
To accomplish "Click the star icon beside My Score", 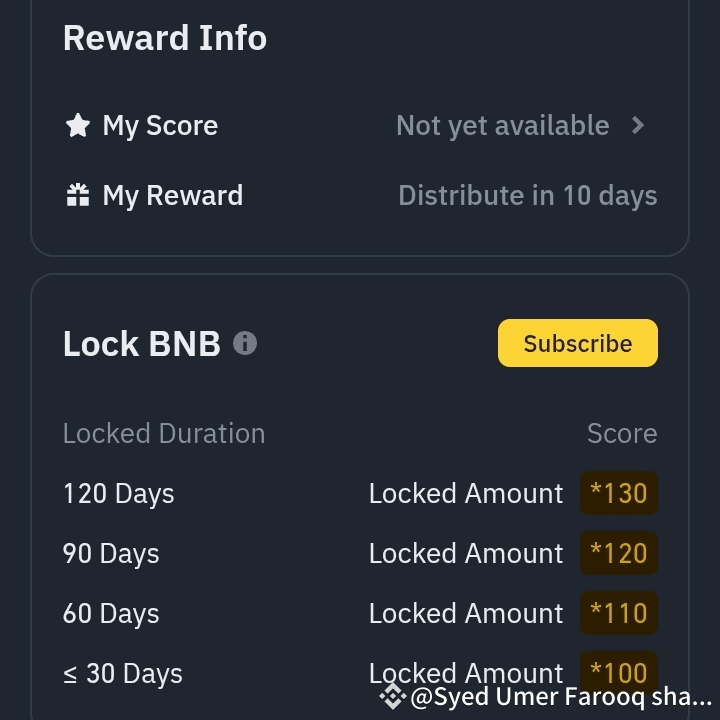I will tap(78, 125).
